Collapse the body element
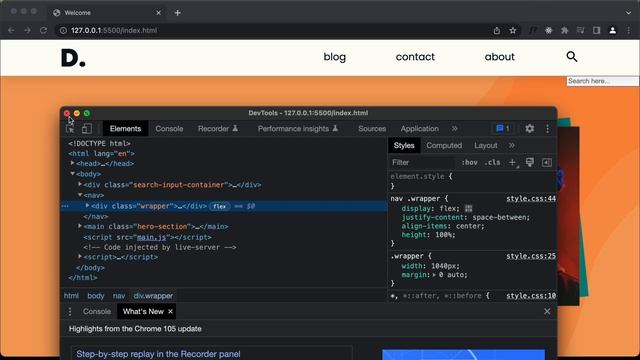Image resolution: width=640 pixels, height=360 pixels. point(73,174)
